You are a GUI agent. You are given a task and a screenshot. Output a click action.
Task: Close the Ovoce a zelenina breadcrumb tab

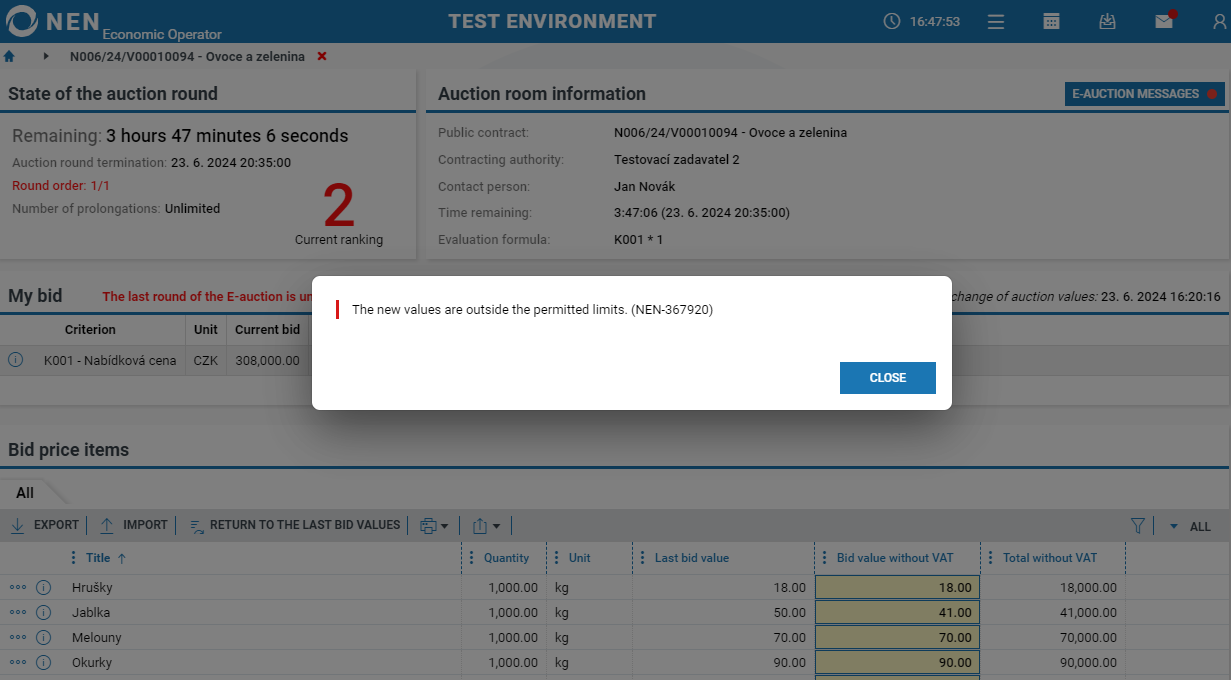[322, 57]
